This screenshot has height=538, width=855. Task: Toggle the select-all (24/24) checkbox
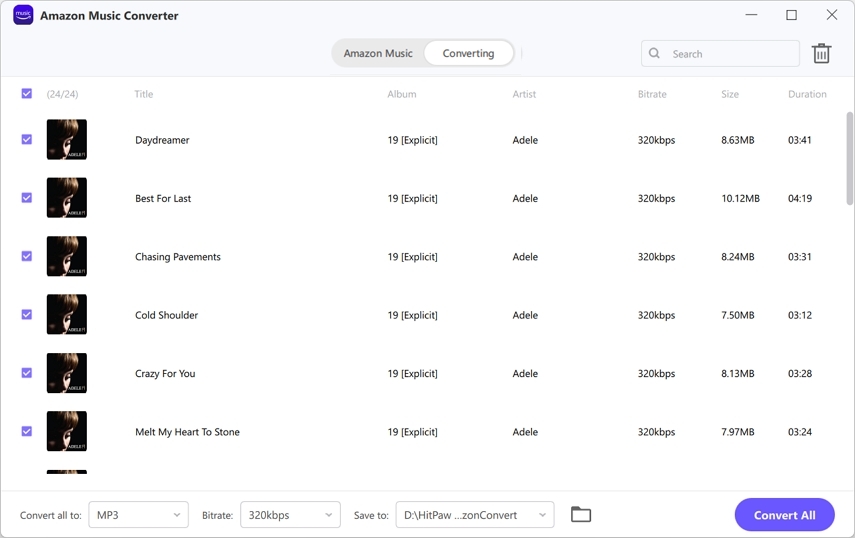tap(27, 94)
